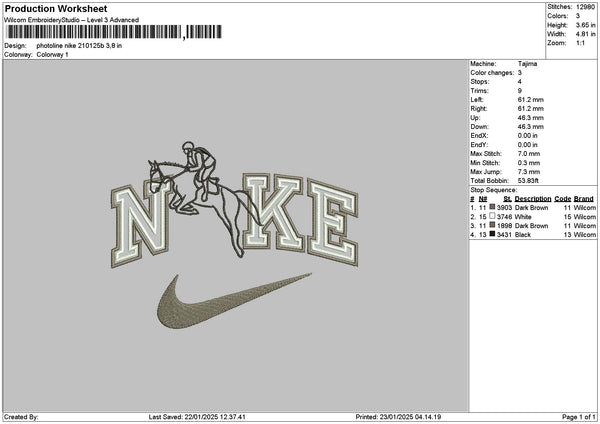This screenshot has width=600, height=424.
Task: Click the barcode under the header
Action: (114, 32)
